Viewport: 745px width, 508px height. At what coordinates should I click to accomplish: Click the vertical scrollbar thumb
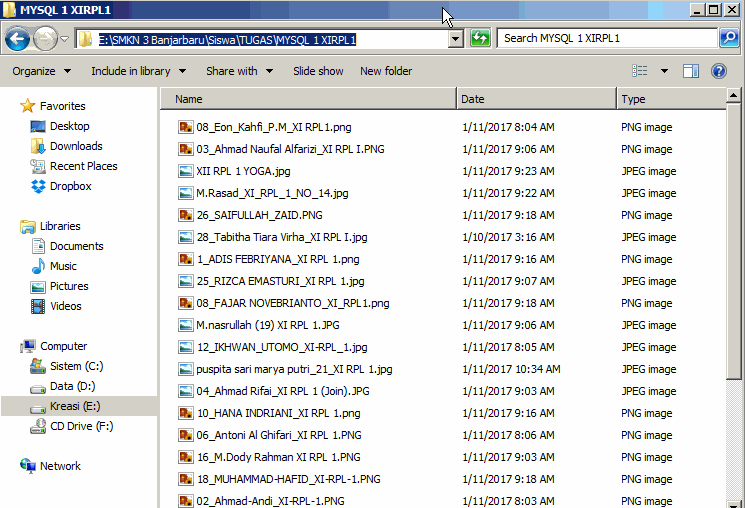pyautogui.click(x=734, y=242)
